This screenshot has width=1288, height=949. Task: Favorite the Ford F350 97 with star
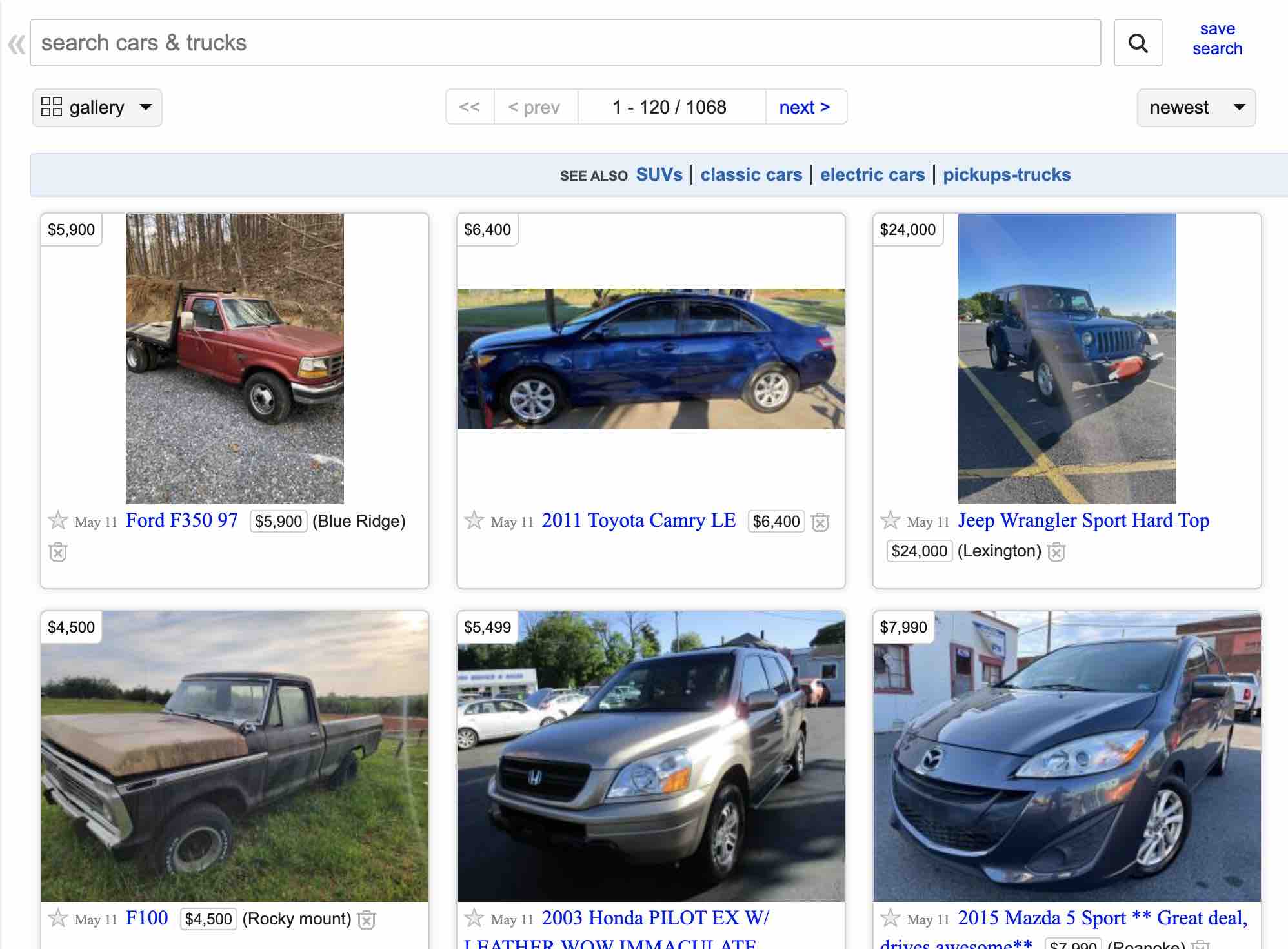click(x=58, y=520)
